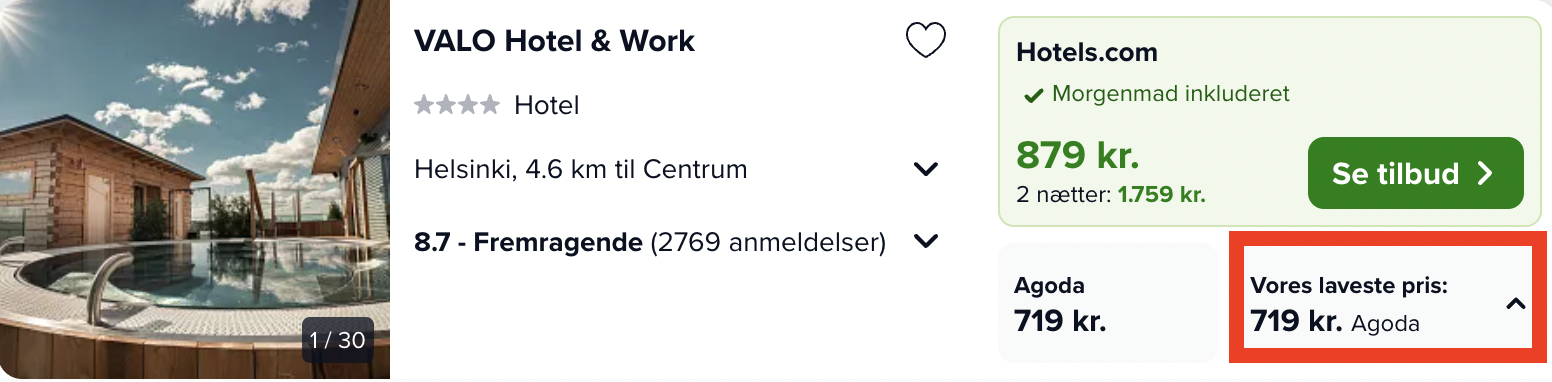
Task: Click the Helsinki, 4.6 km til Centrum text
Action: [581, 169]
